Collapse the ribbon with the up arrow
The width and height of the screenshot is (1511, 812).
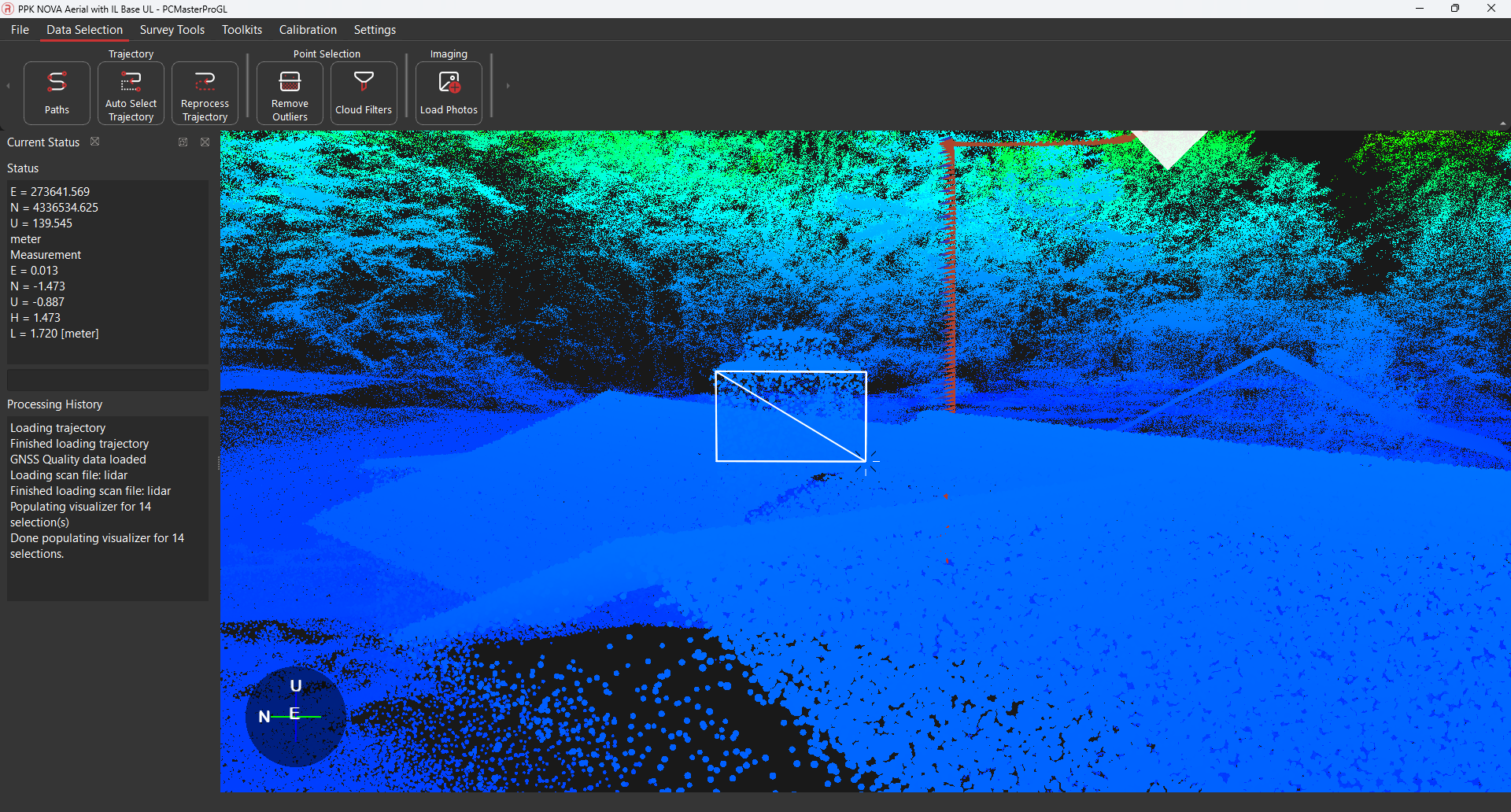click(x=1502, y=124)
